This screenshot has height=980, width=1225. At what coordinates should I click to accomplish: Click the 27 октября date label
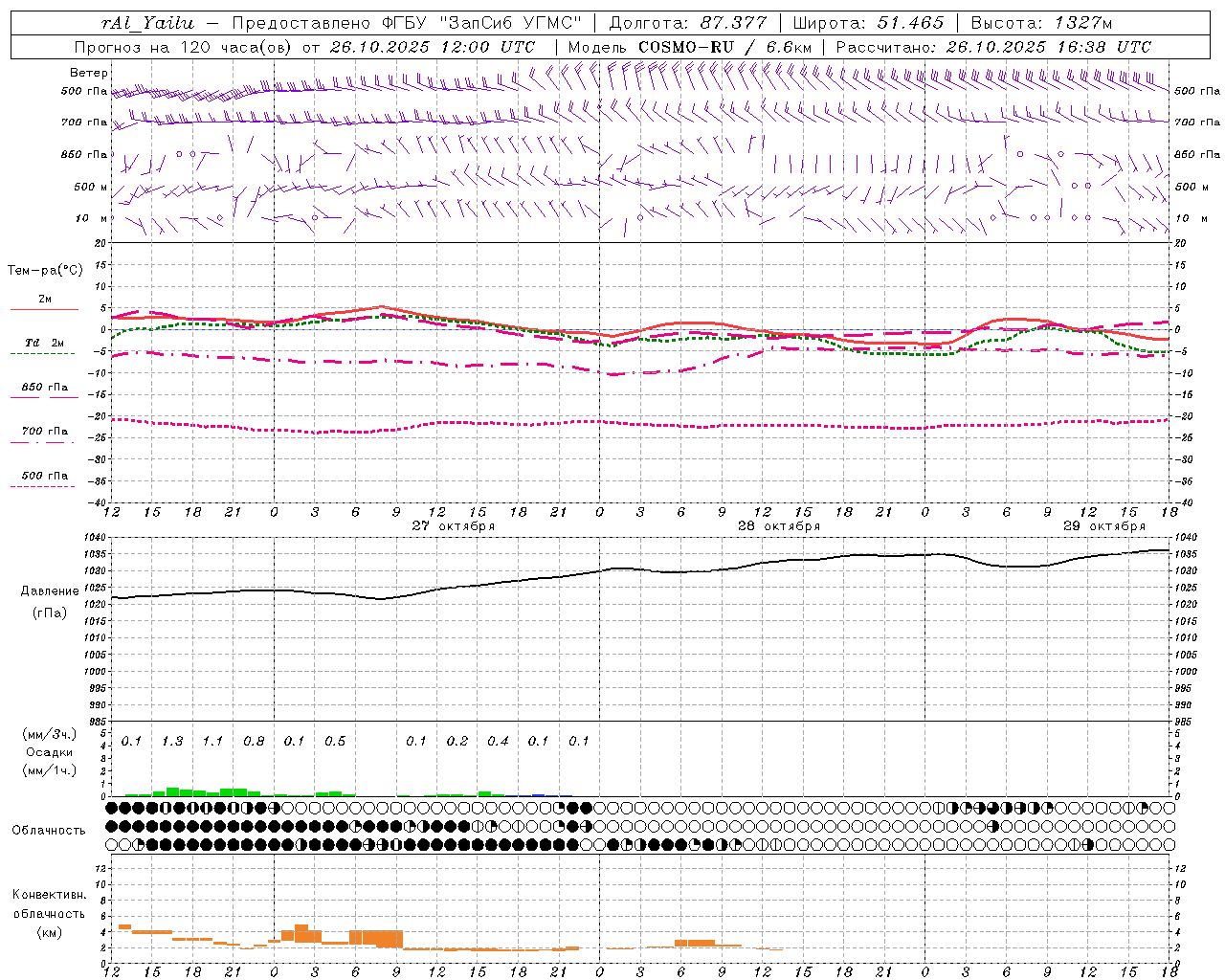453,526
